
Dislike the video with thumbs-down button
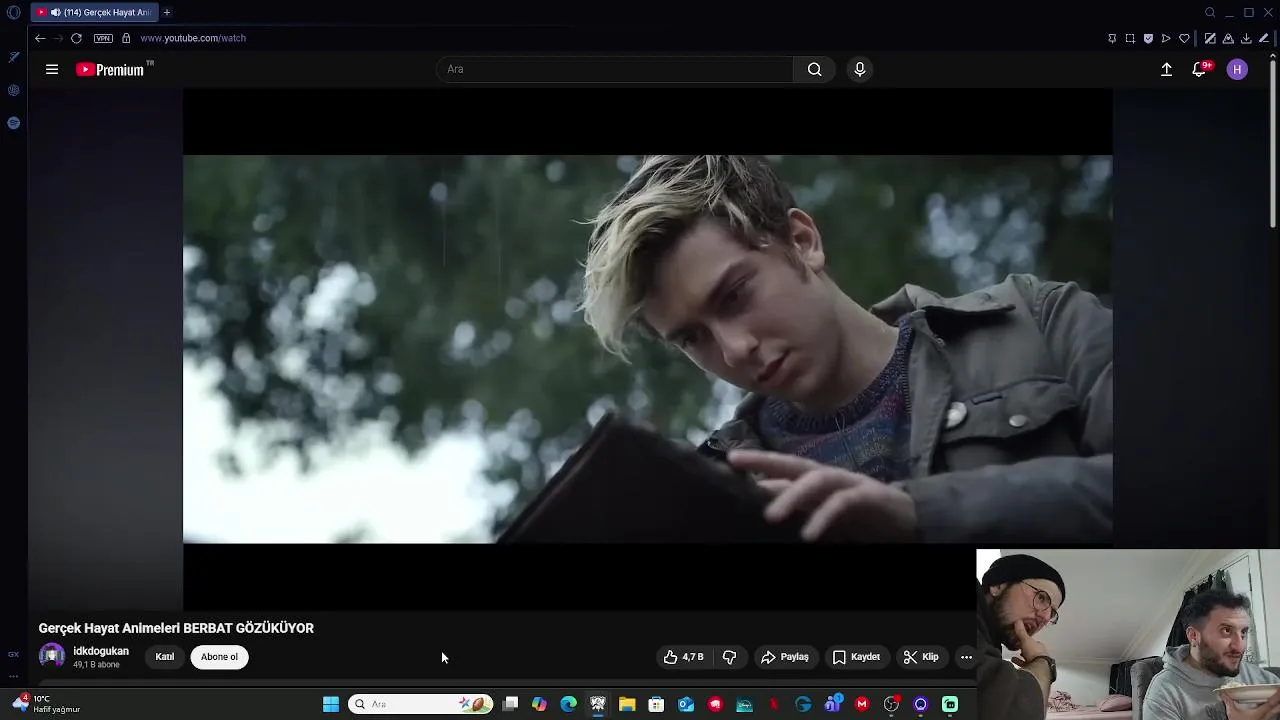(729, 657)
